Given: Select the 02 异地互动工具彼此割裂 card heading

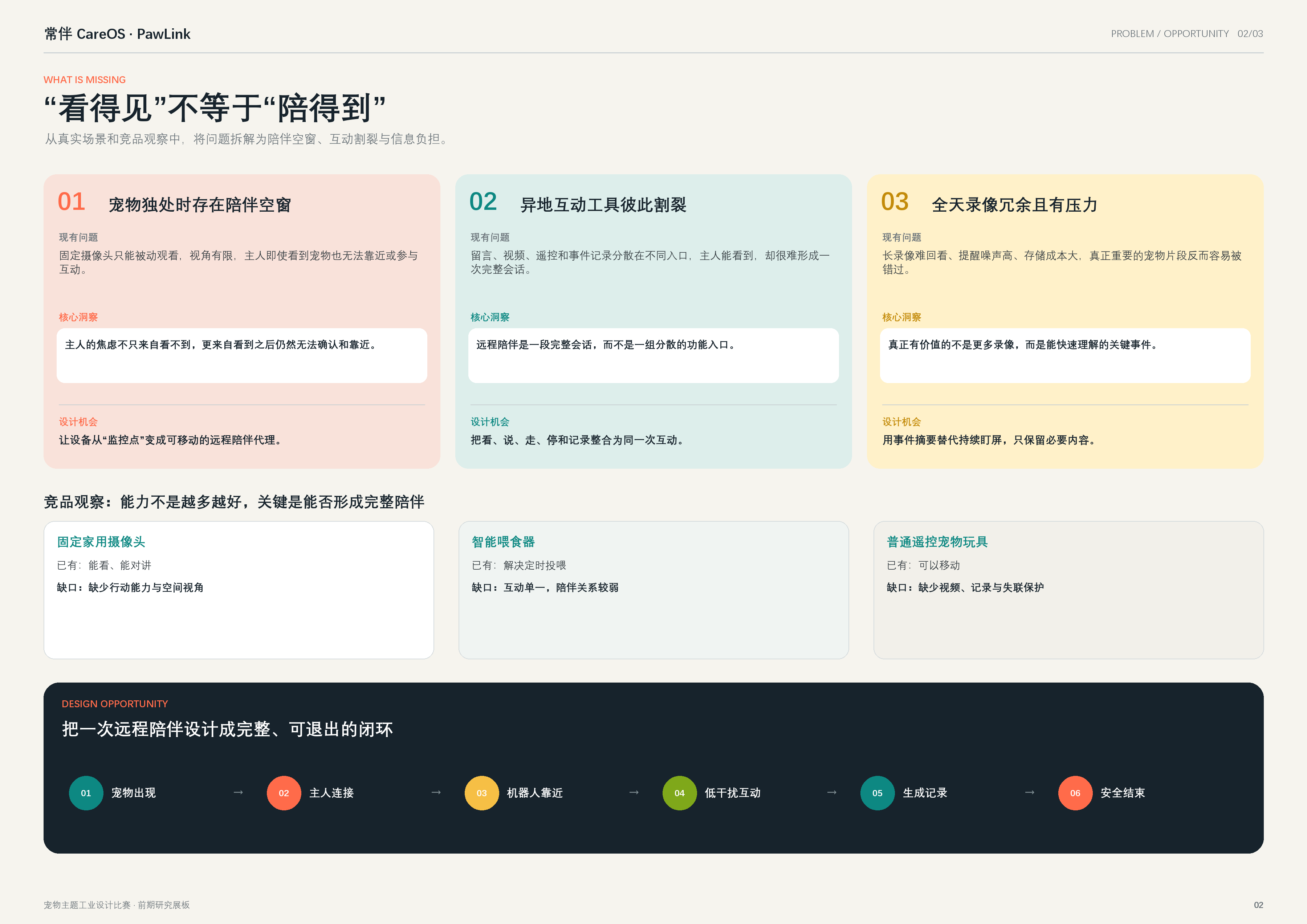Looking at the screenshot, I should tap(577, 203).
